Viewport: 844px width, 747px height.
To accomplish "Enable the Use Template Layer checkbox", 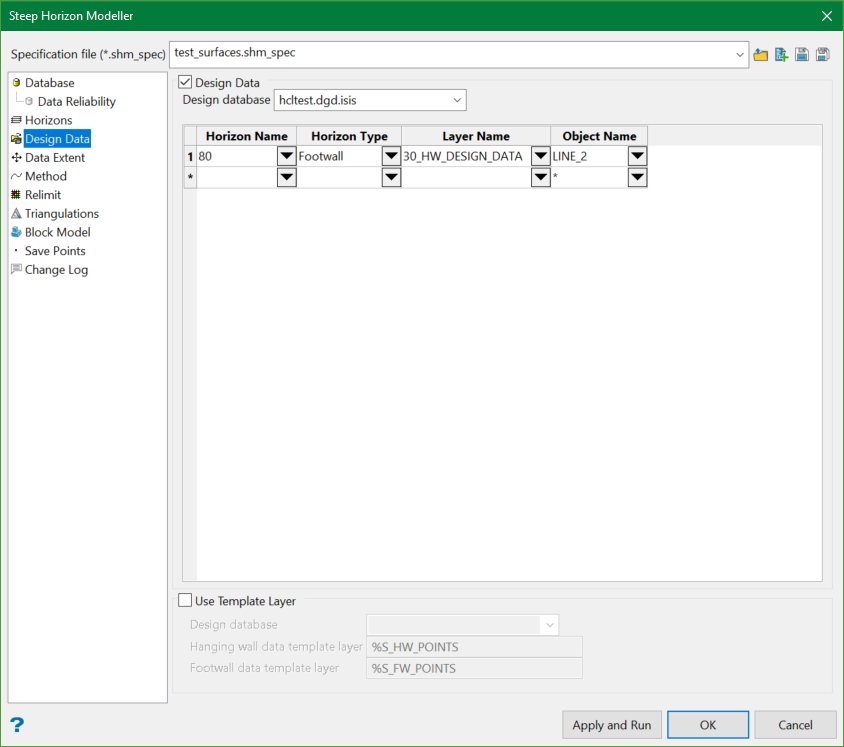I will [x=185, y=601].
